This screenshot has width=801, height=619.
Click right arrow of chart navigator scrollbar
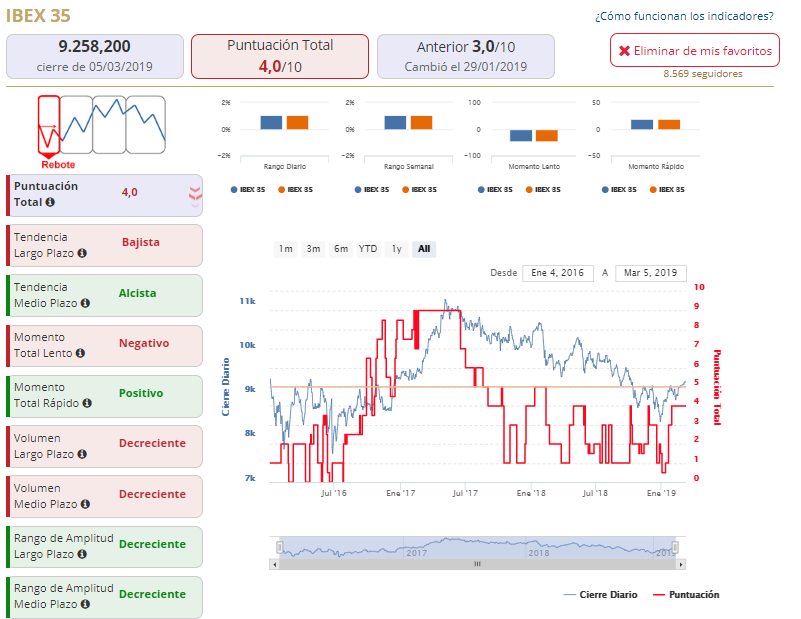[x=680, y=564]
